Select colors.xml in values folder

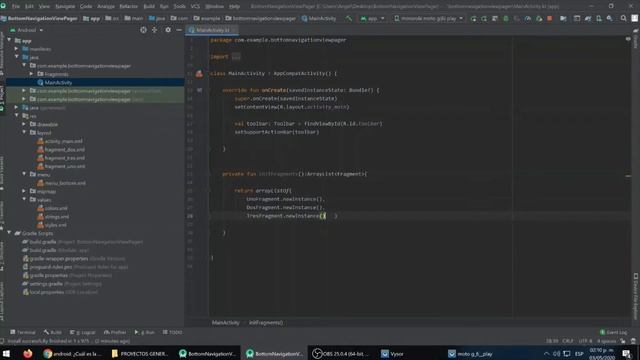coord(56,208)
